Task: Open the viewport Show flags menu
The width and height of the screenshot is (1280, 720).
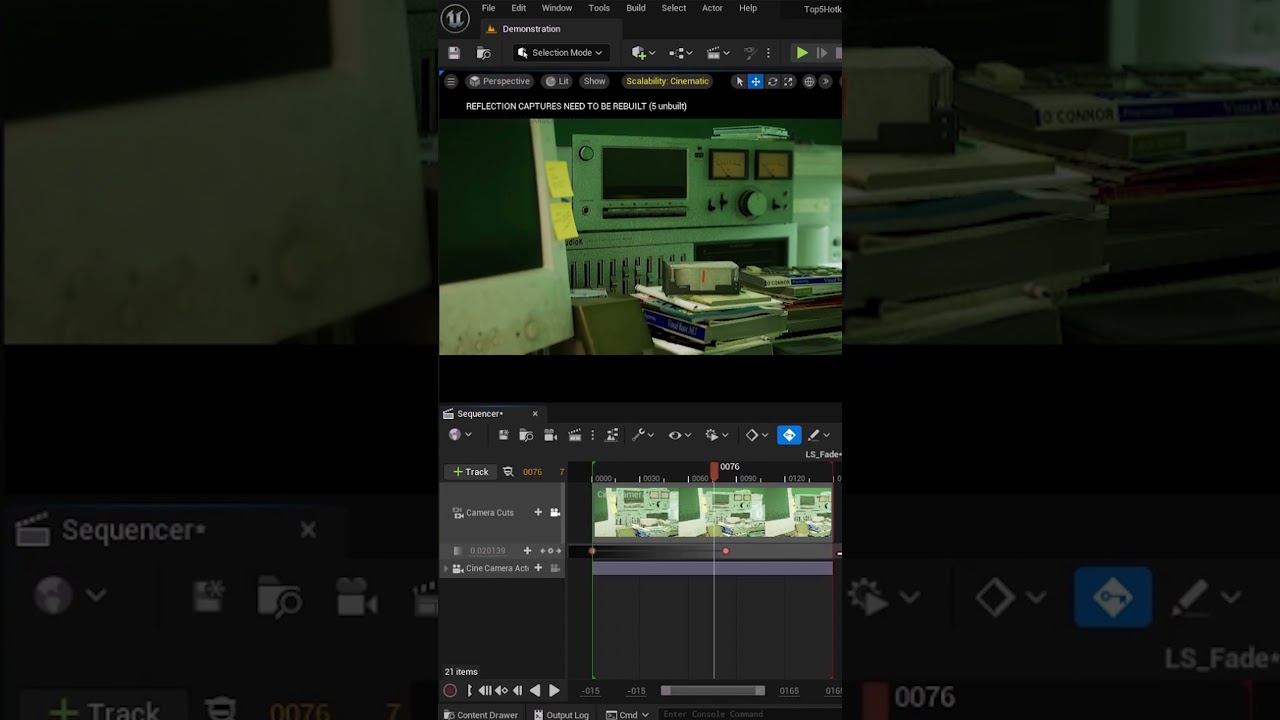Action: [x=595, y=82]
